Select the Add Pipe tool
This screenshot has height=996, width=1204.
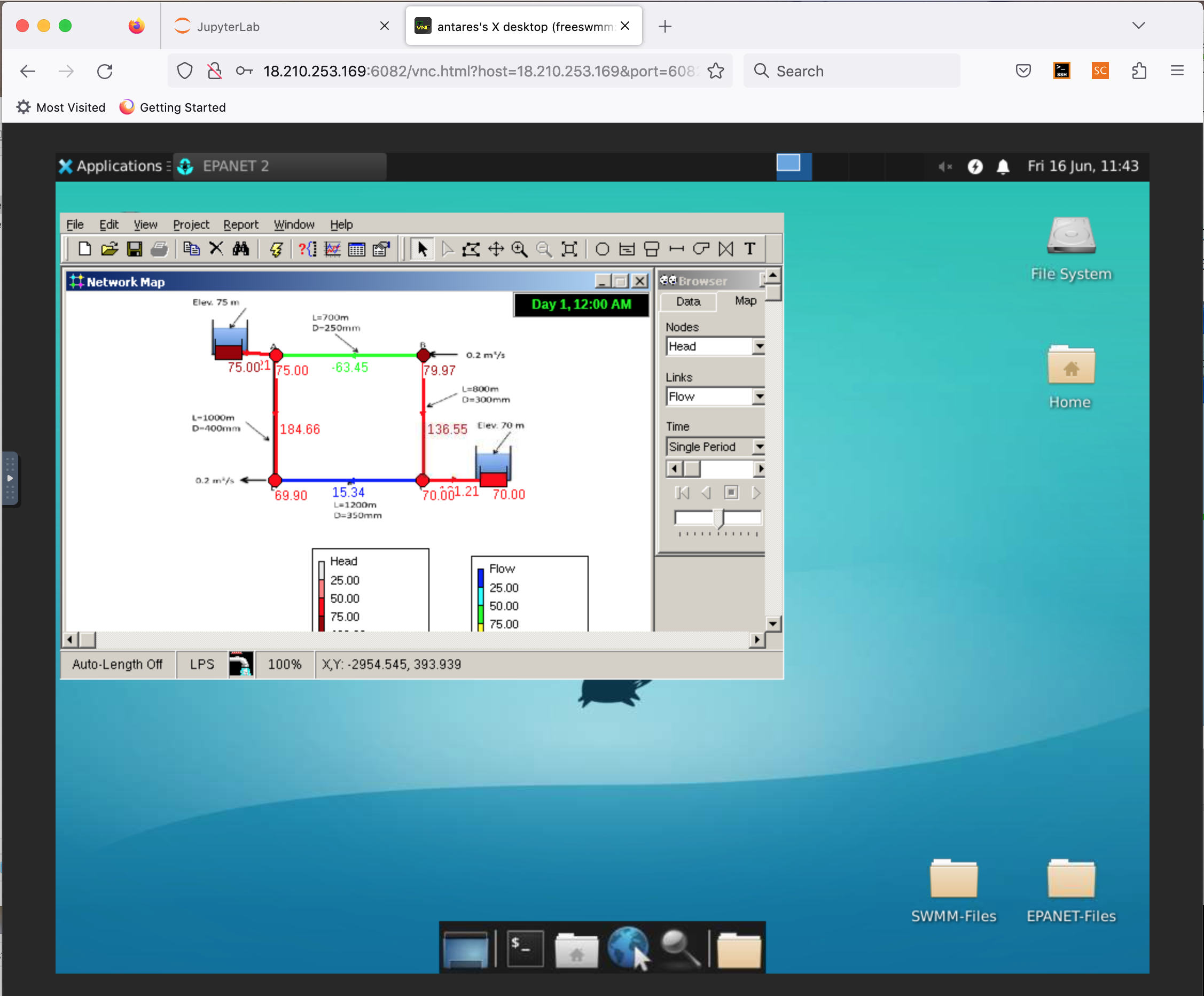[677, 249]
